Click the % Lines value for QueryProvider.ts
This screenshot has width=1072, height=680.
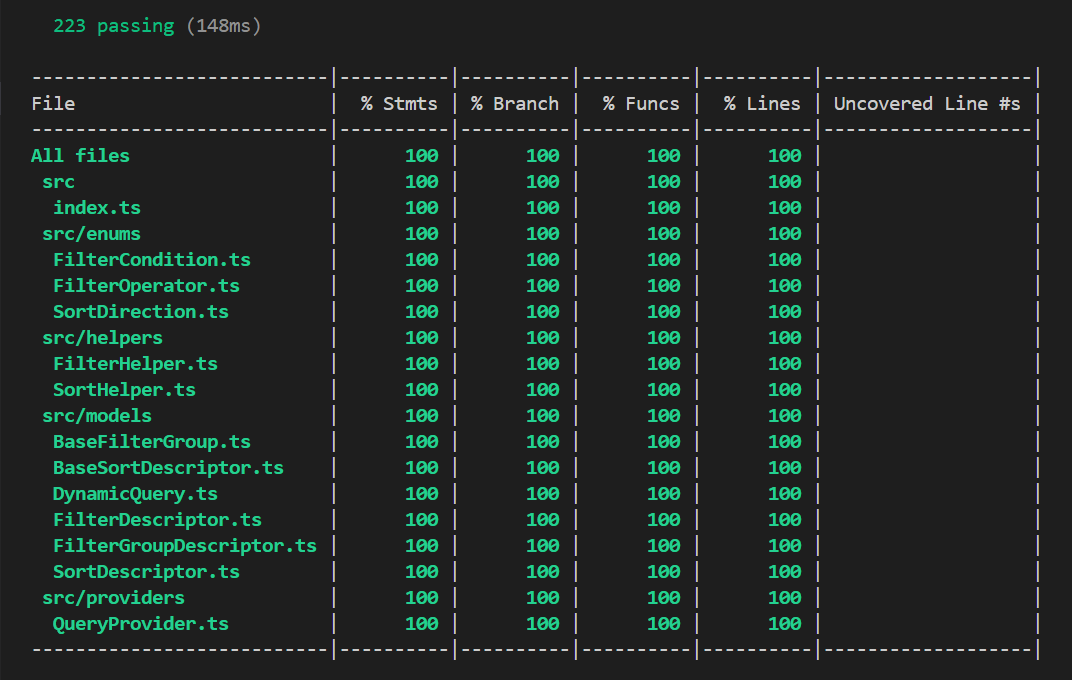[784, 623]
